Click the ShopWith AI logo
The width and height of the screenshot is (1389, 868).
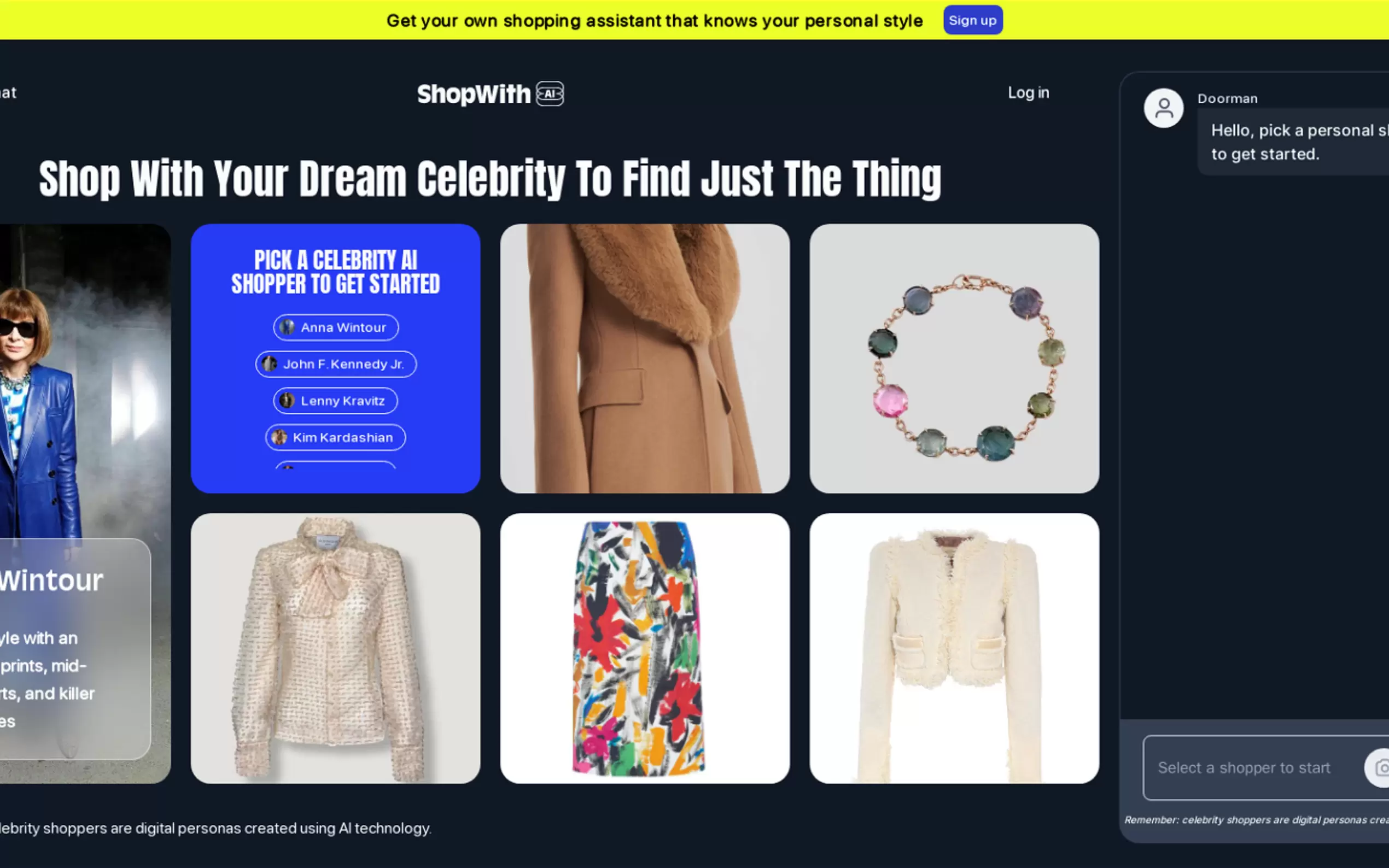point(491,93)
